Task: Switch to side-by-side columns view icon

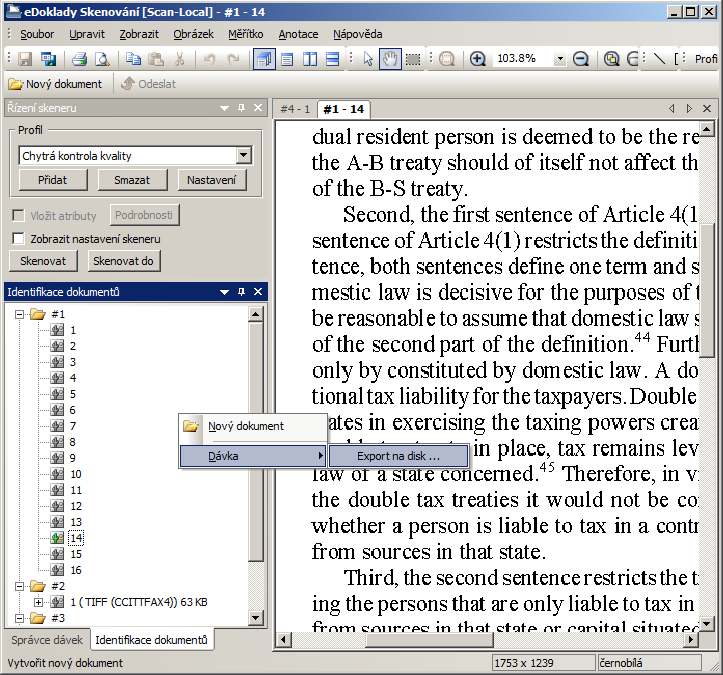Action: pyautogui.click(x=310, y=59)
